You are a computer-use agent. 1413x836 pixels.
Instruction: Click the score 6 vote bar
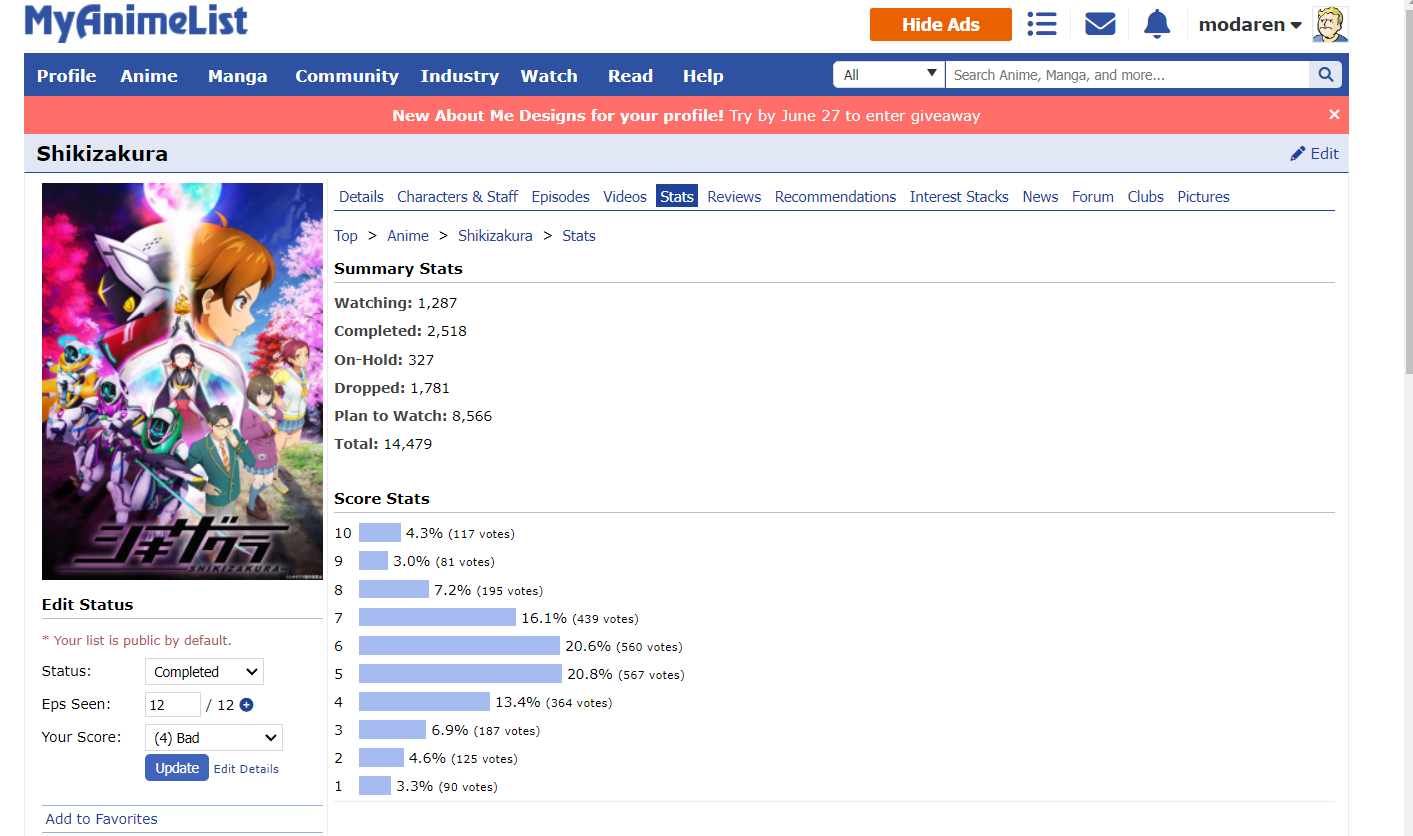(x=459, y=646)
